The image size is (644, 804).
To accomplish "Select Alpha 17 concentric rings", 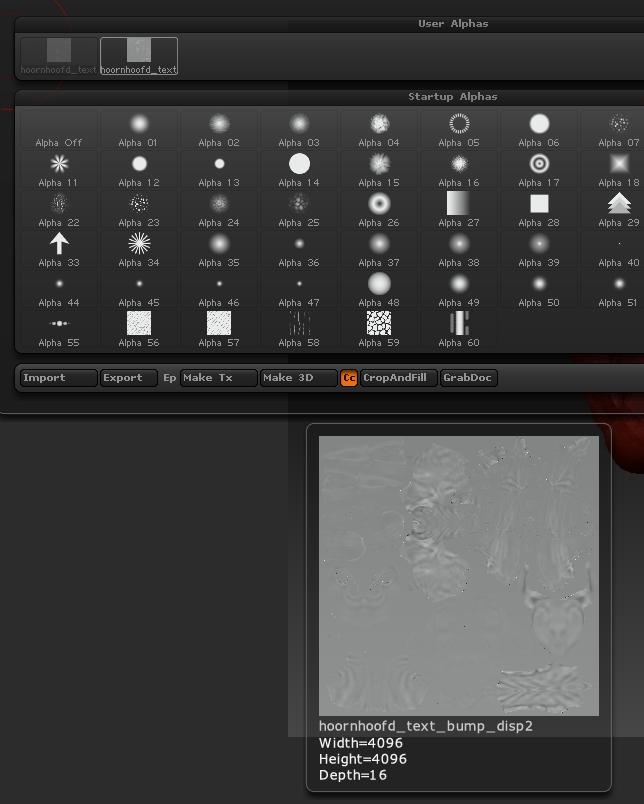I will point(539,170).
